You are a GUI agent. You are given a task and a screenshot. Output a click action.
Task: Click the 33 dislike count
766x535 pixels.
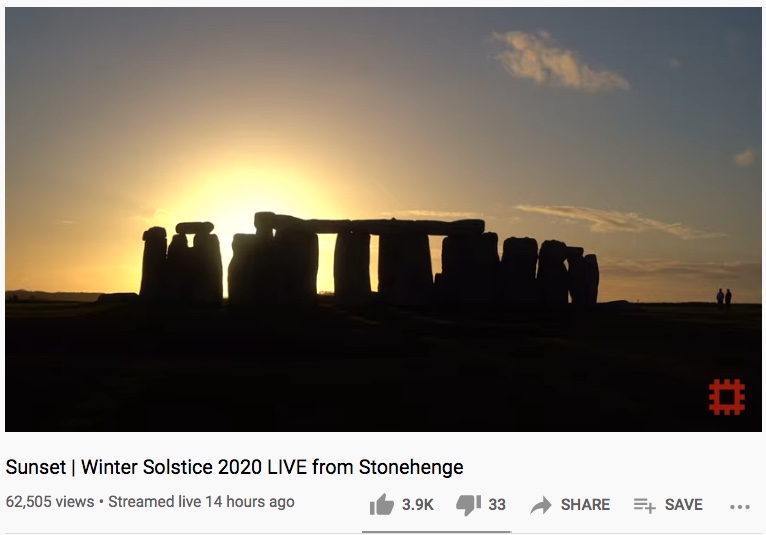497,505
